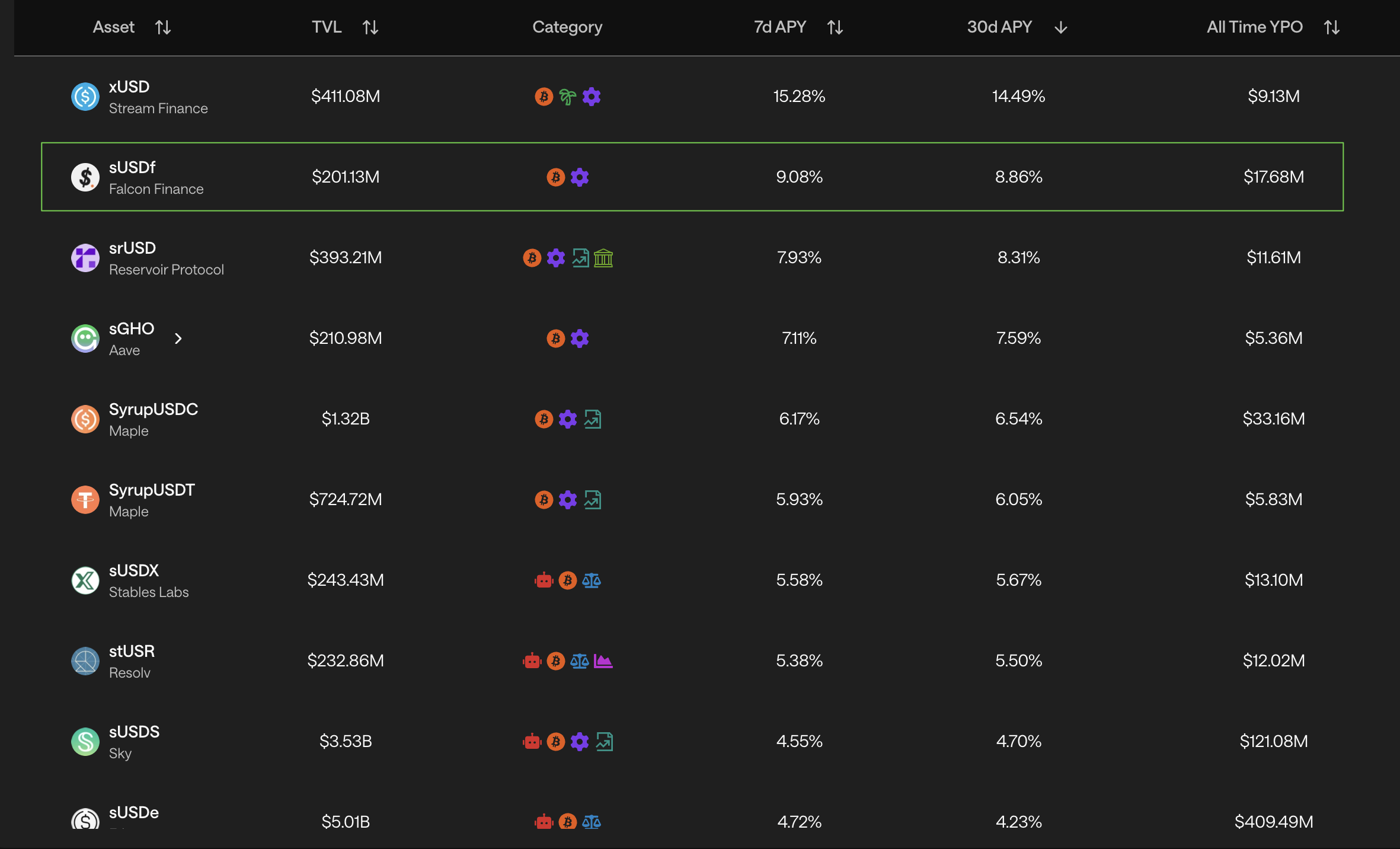Screen dimensions: 1400x849
Task: Click the Category column header
Action: coord(567,27)
